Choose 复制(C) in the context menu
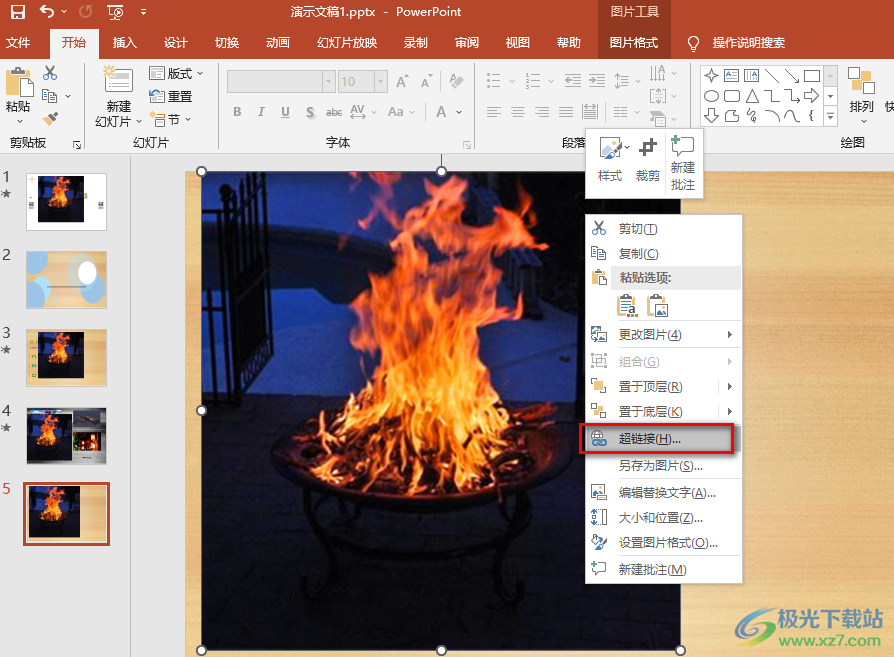Image resolution: width=894 pixels, height=657 pixels. tap(664, 253)
